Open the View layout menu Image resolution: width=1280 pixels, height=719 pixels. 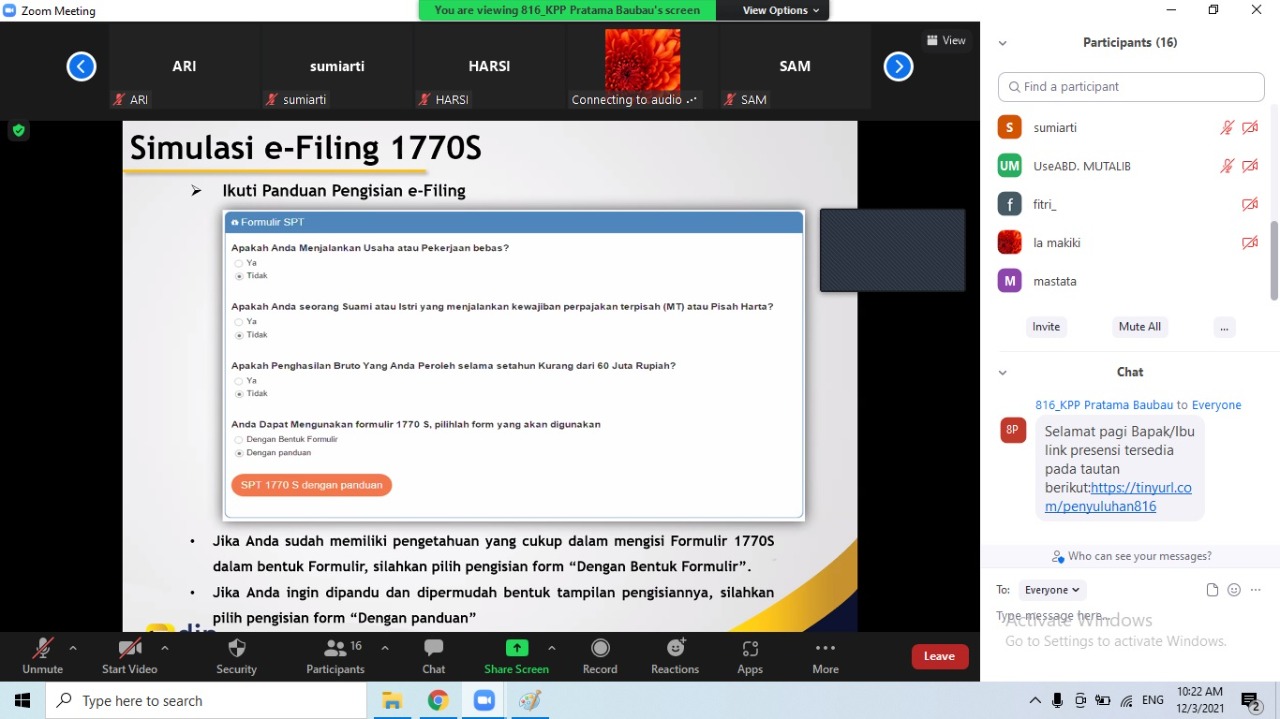[x=946, y=41]
